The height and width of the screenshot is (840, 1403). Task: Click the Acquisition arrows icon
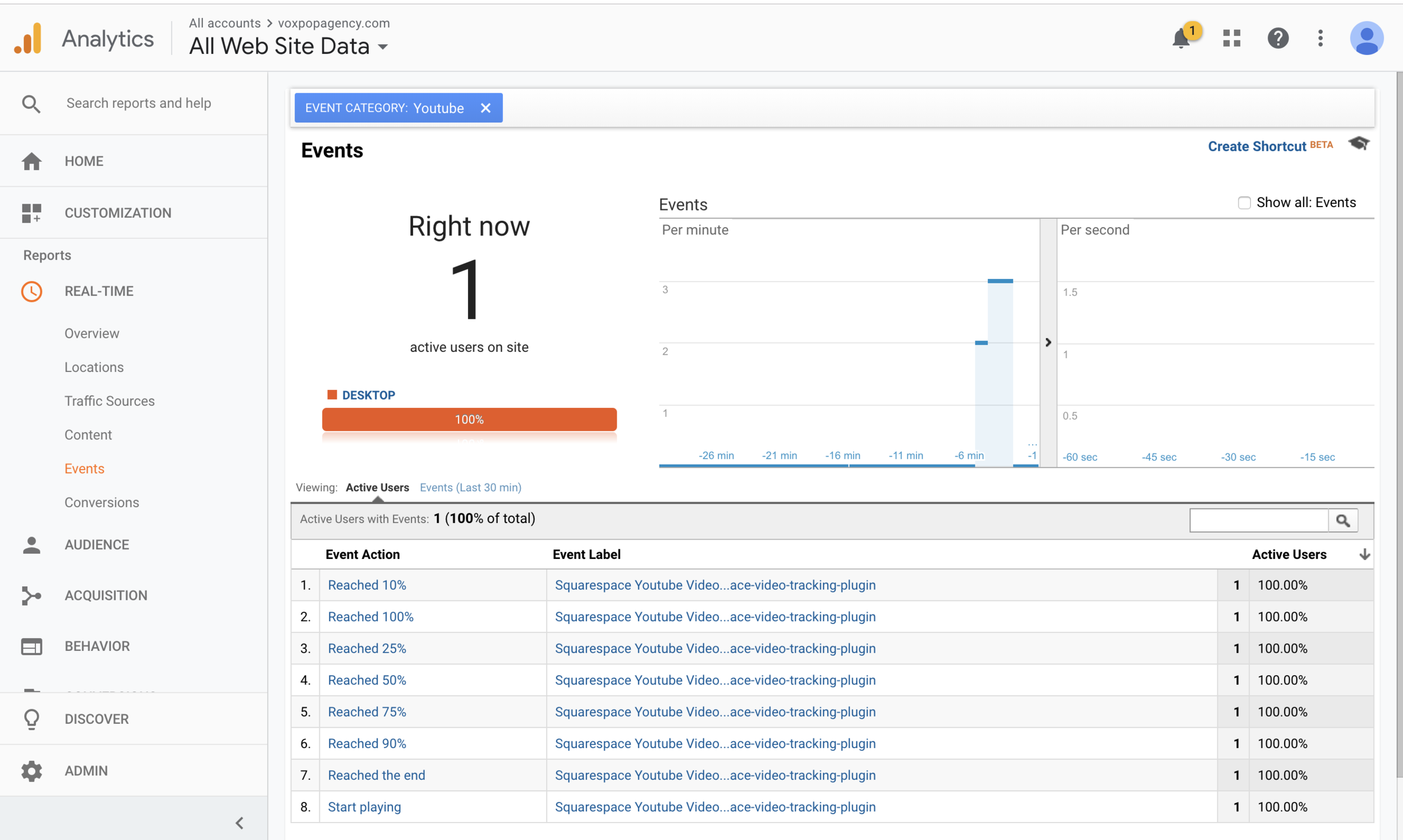[x=31, y=595]
